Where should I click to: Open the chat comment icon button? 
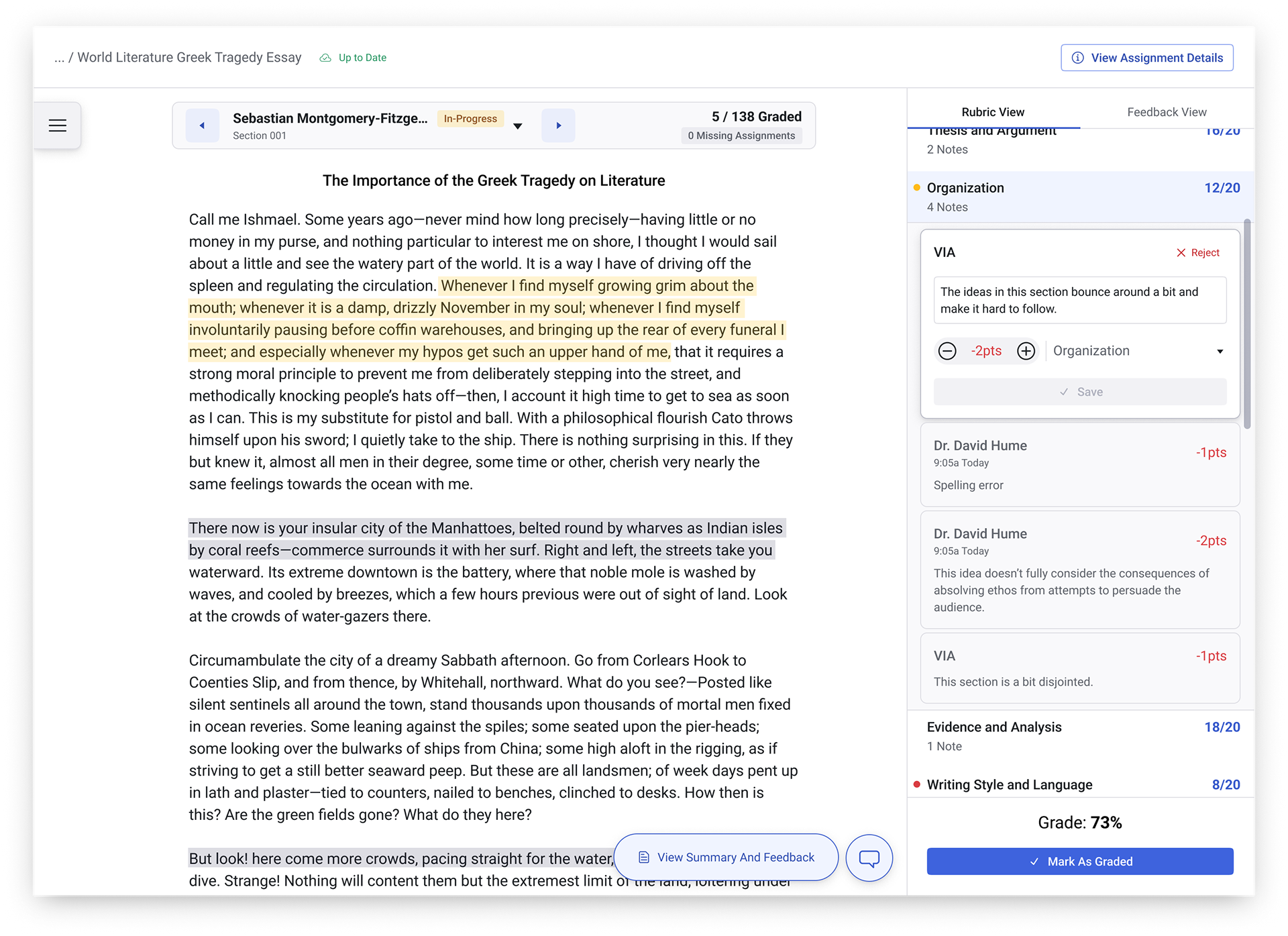[869, 857]
